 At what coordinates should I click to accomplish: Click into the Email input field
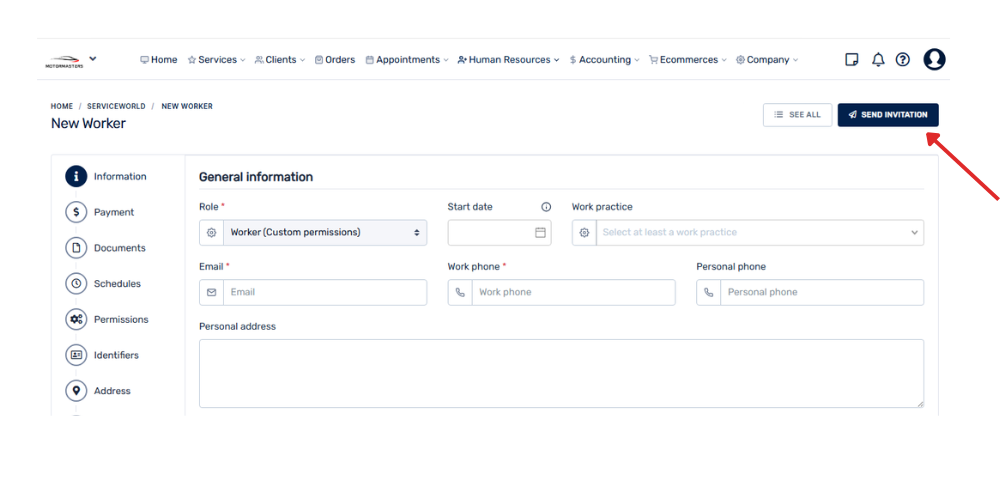click(324, 292)
